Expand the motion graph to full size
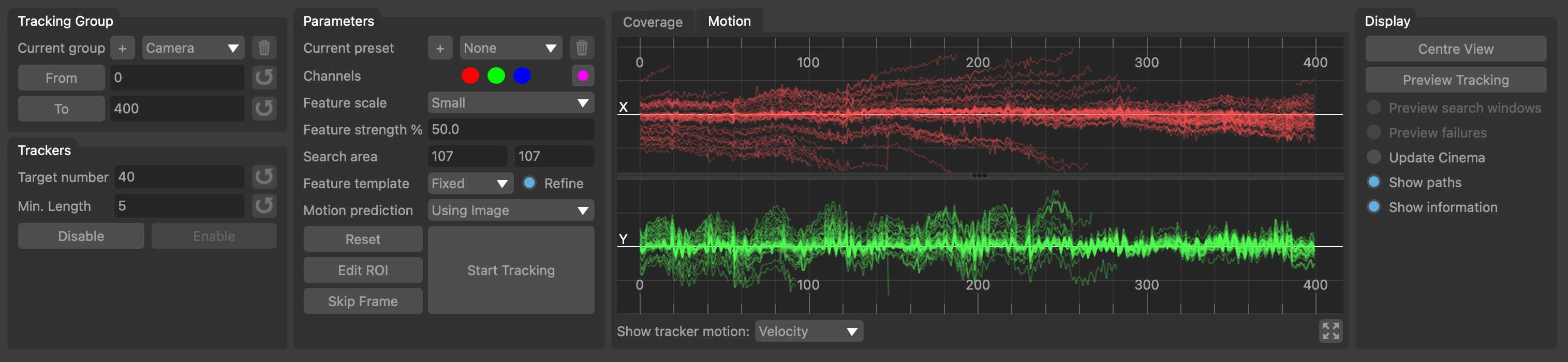Viewport: 1568px width, 362px height. (x=1330, y=331)
